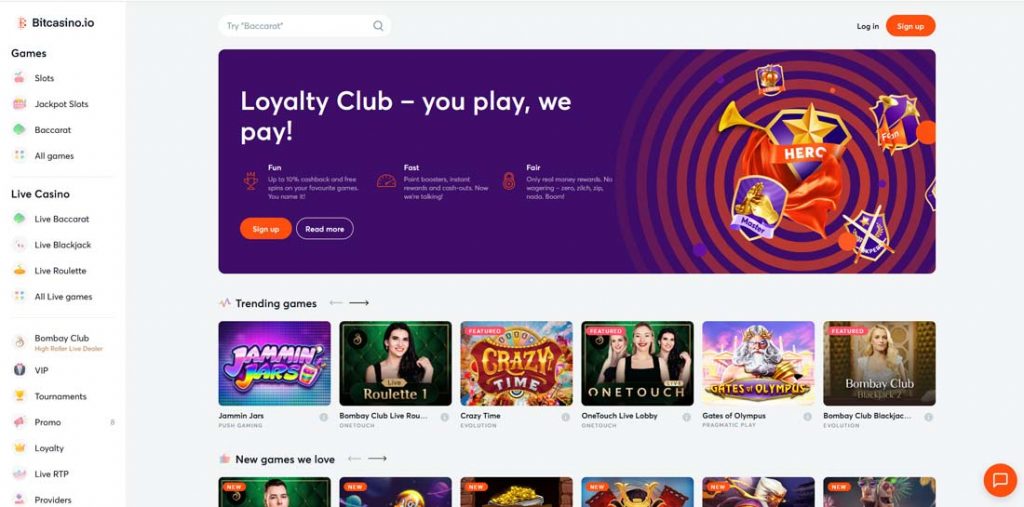Click Log in link at top
The width and height of the screenshot is (1024, 507).
pyautogui.click(x=867, y=26)
